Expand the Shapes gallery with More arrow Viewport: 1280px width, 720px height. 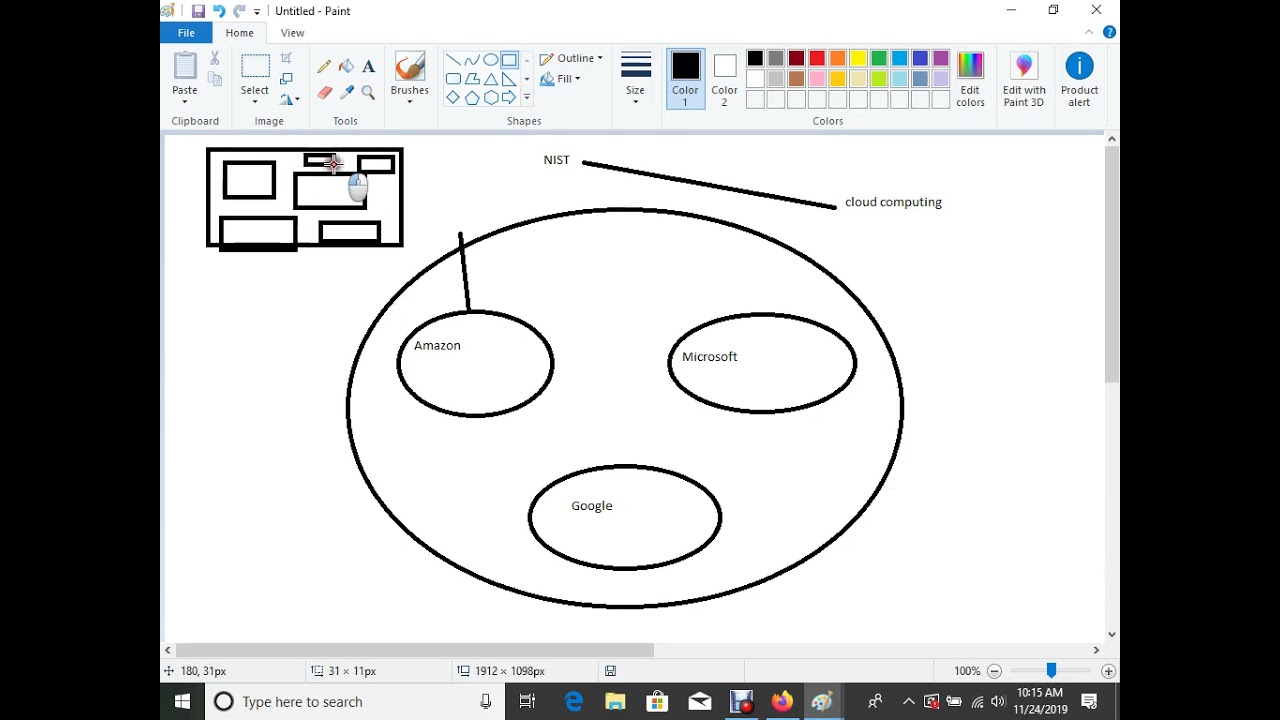pyautogui.click(x=527, y=98)
